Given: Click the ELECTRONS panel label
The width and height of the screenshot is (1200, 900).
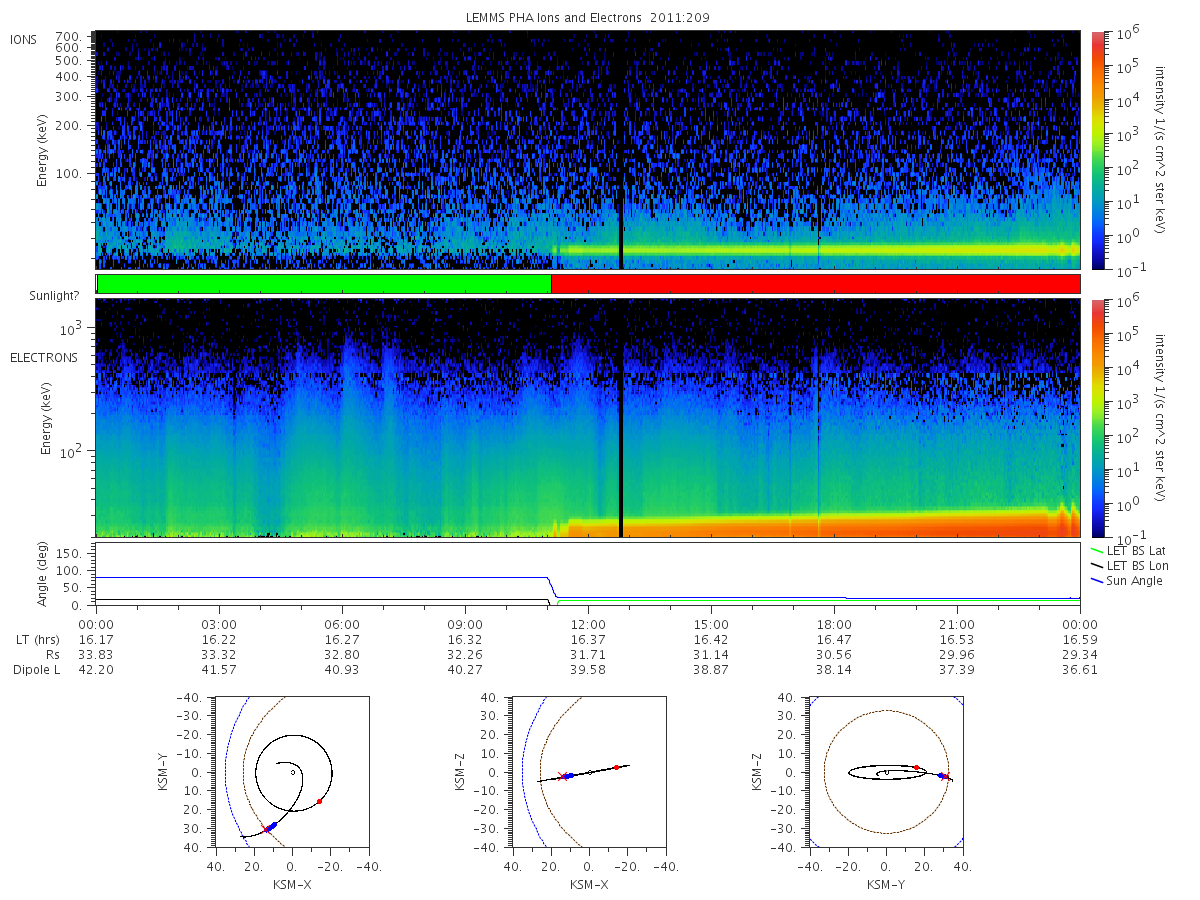Looking at the screenshot, I should [x=43, y=357].
